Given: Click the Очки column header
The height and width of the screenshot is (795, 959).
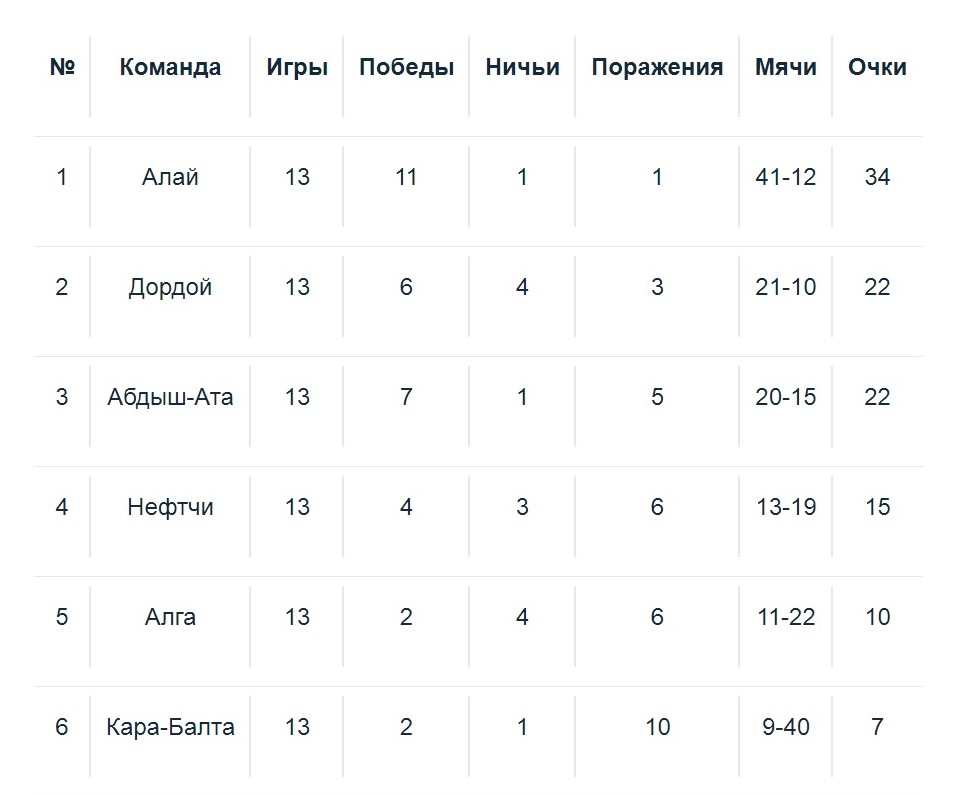Looking at the screenshot, I should coord(877,68).
